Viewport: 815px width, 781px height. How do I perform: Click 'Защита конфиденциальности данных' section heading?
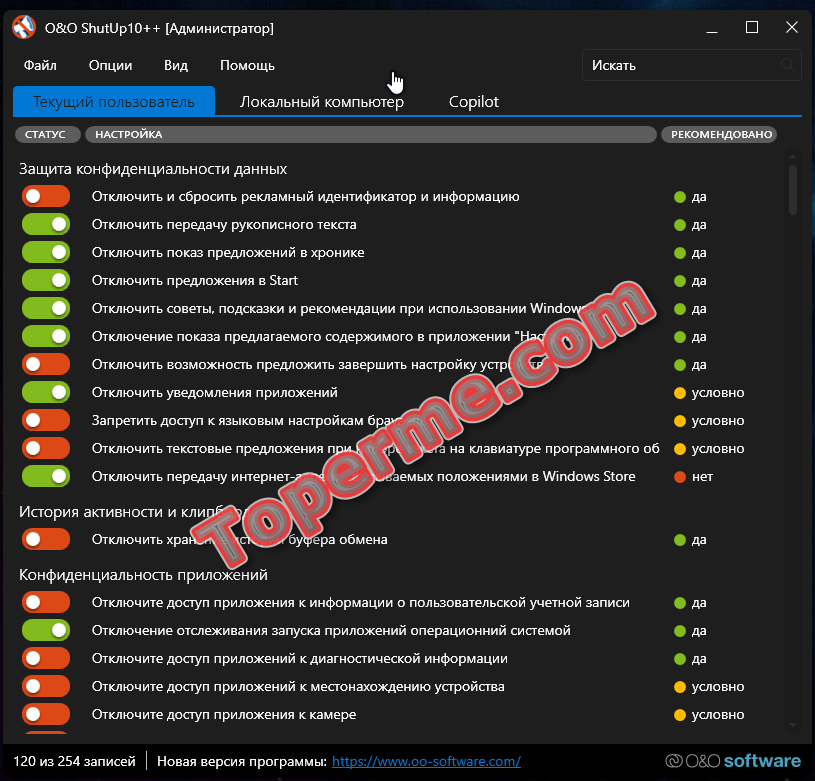coord(153,169)
